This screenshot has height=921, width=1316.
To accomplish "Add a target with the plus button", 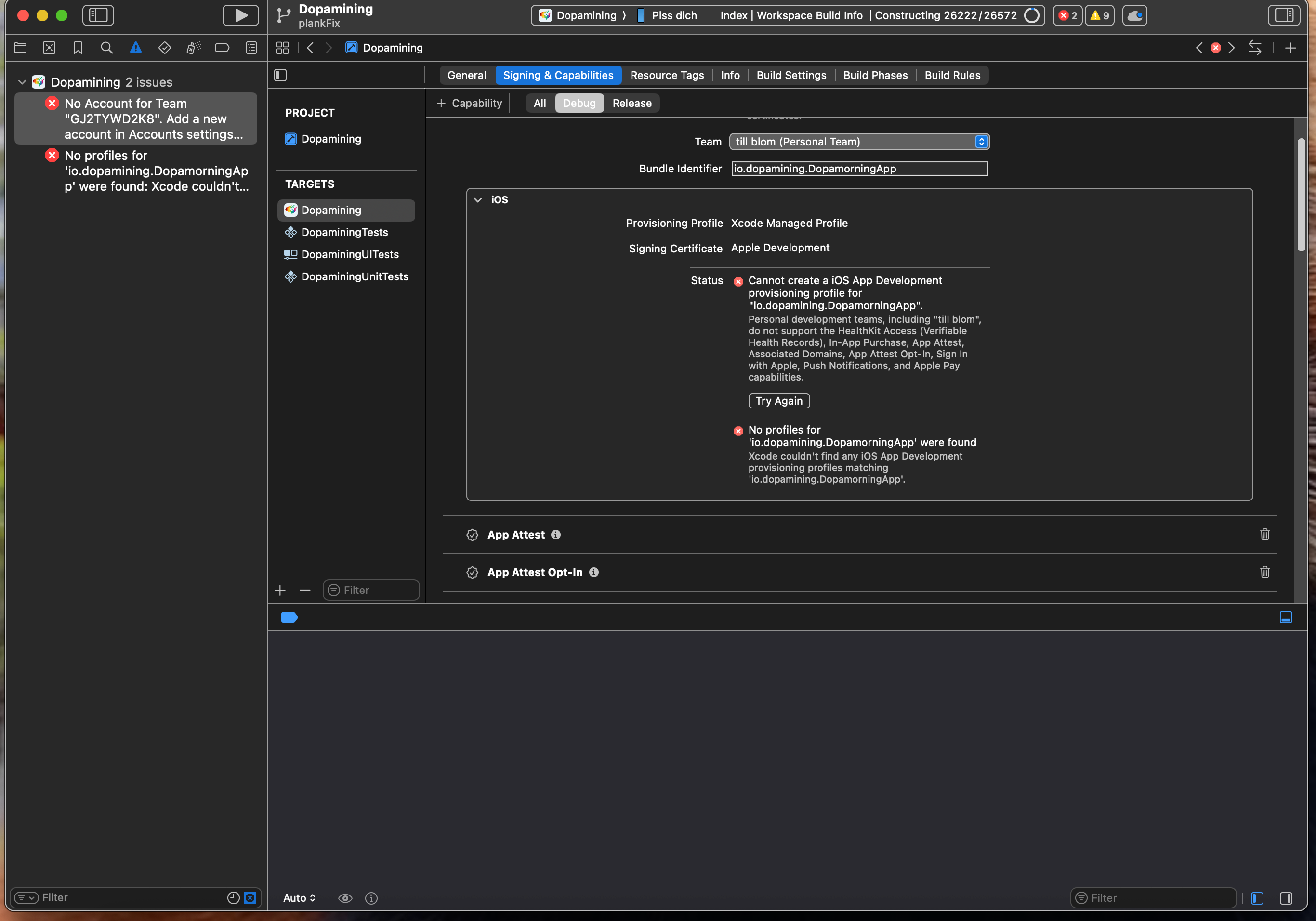I will click(280, 590).
